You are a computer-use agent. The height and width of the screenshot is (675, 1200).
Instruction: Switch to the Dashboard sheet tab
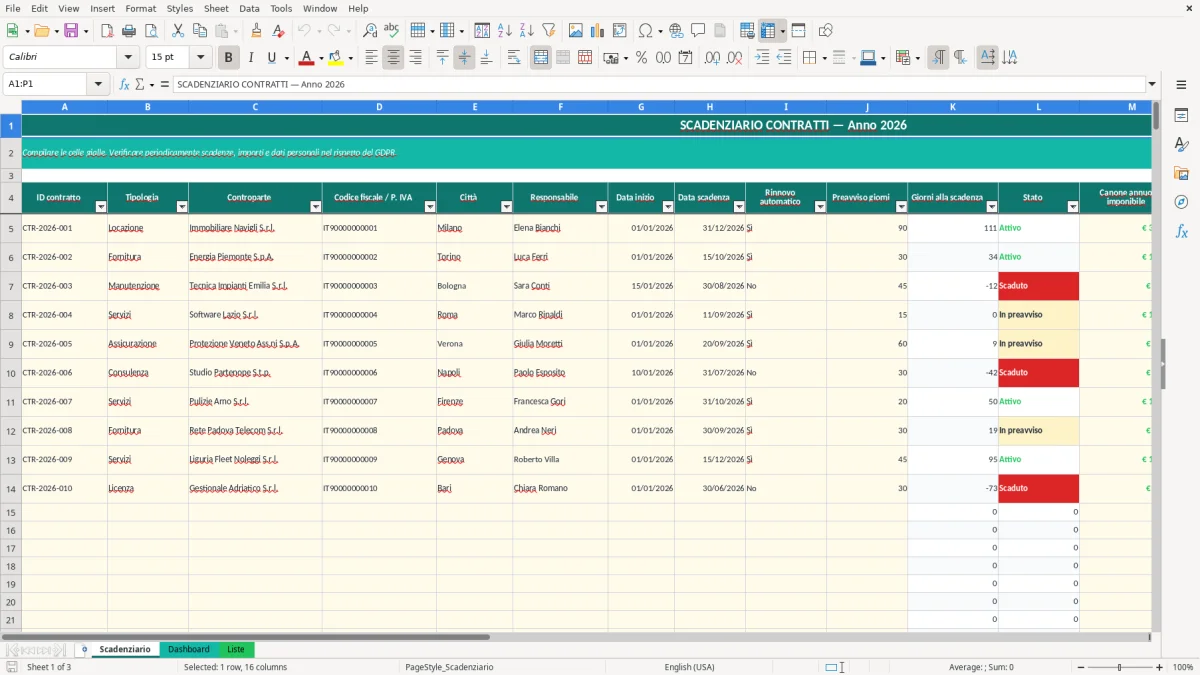pos(189,649)
